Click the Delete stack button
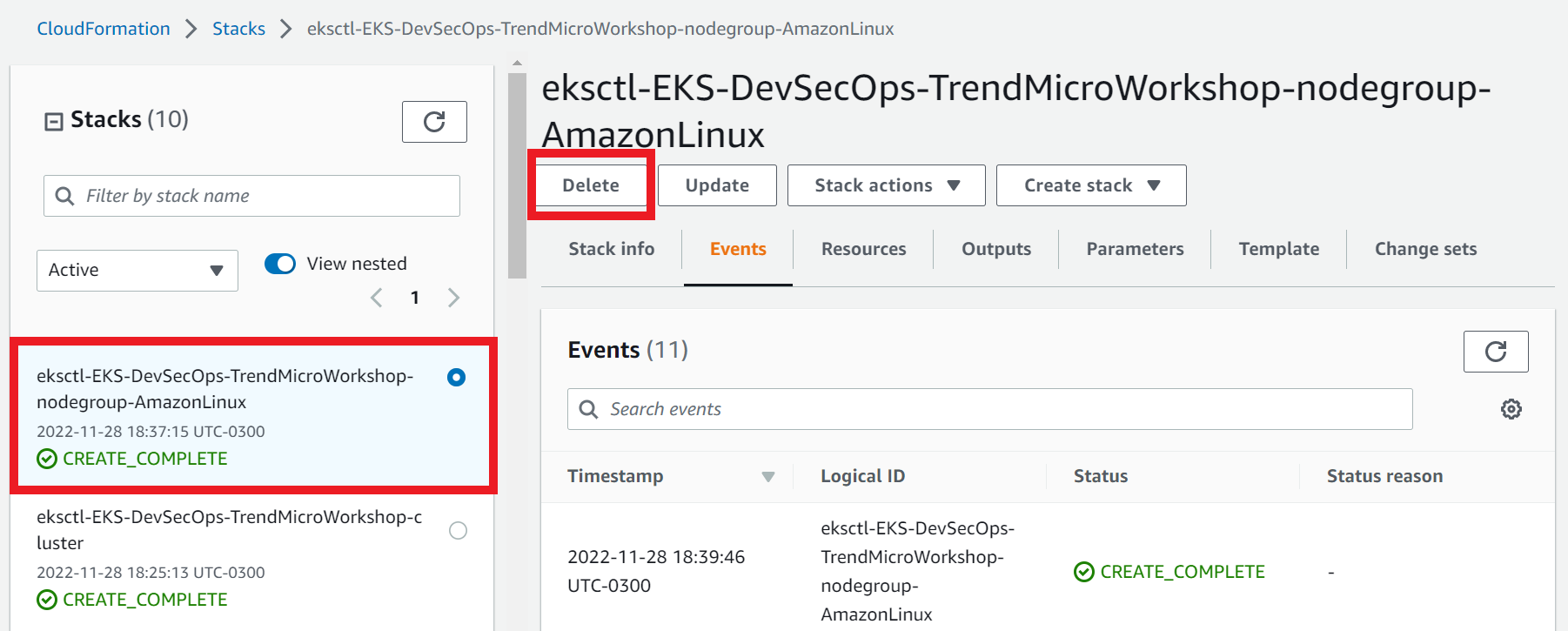The image size is (1568, 631). [x=591, y=185]
